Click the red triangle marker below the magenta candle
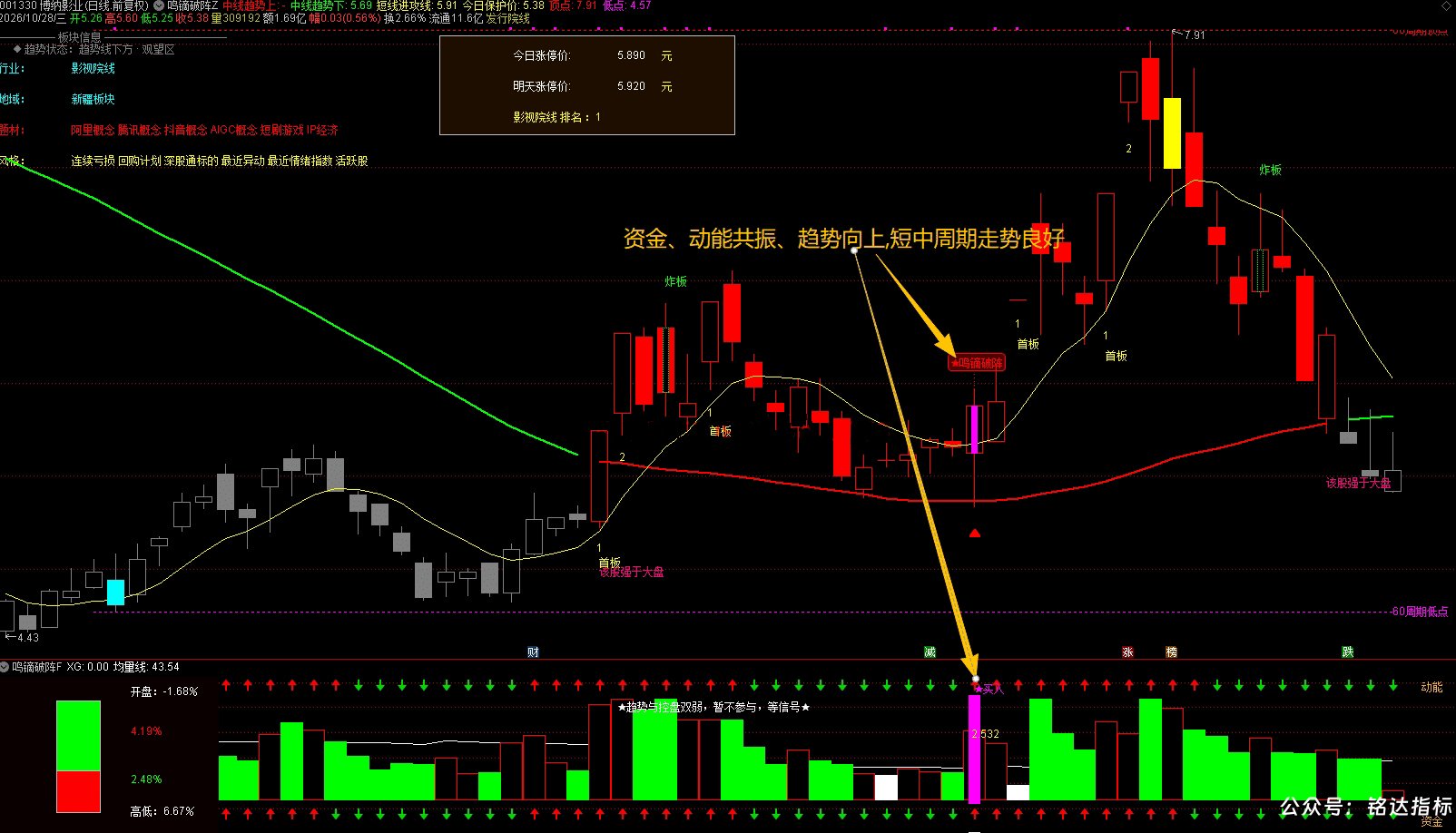 point(975,534)
